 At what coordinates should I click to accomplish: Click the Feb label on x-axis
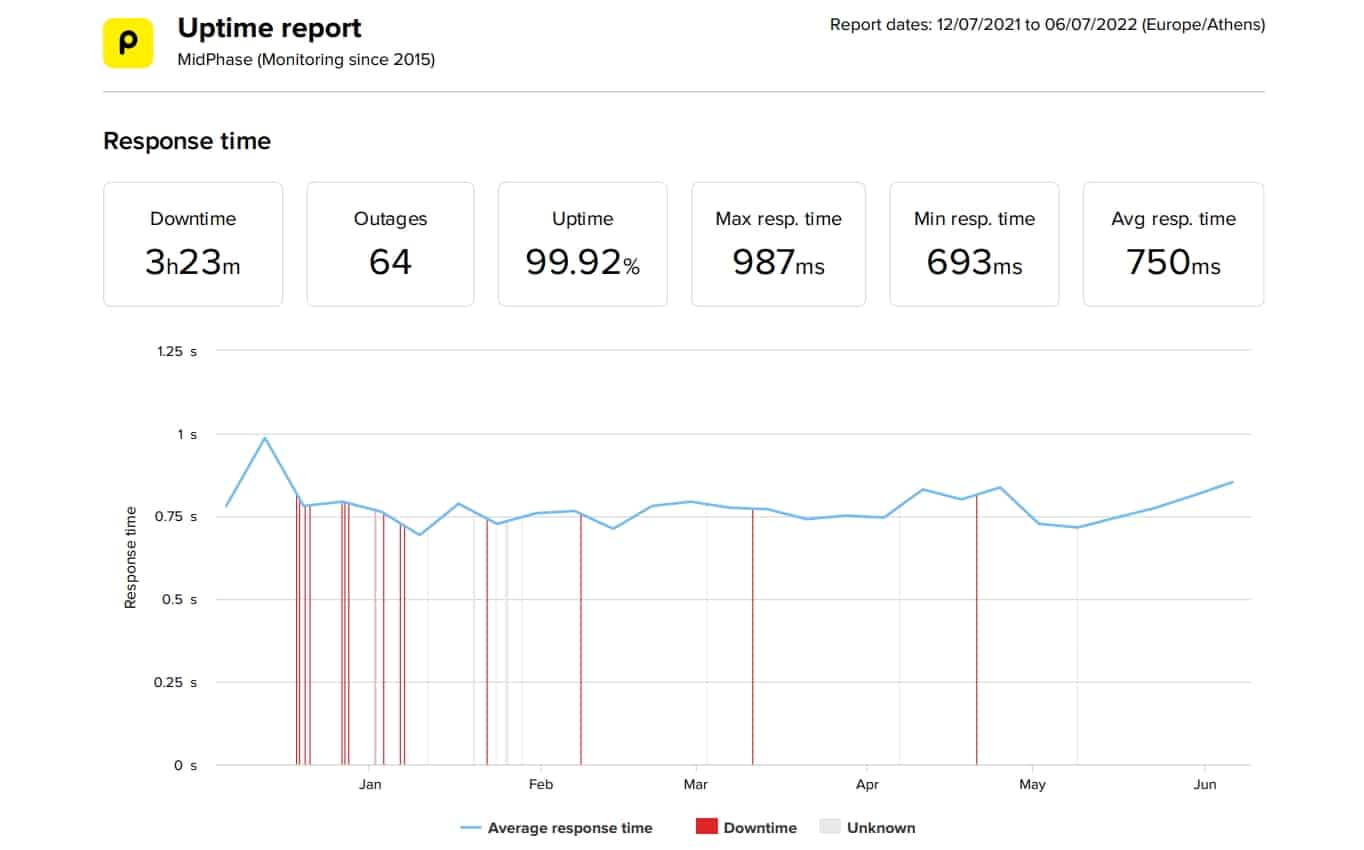[541, 785]
